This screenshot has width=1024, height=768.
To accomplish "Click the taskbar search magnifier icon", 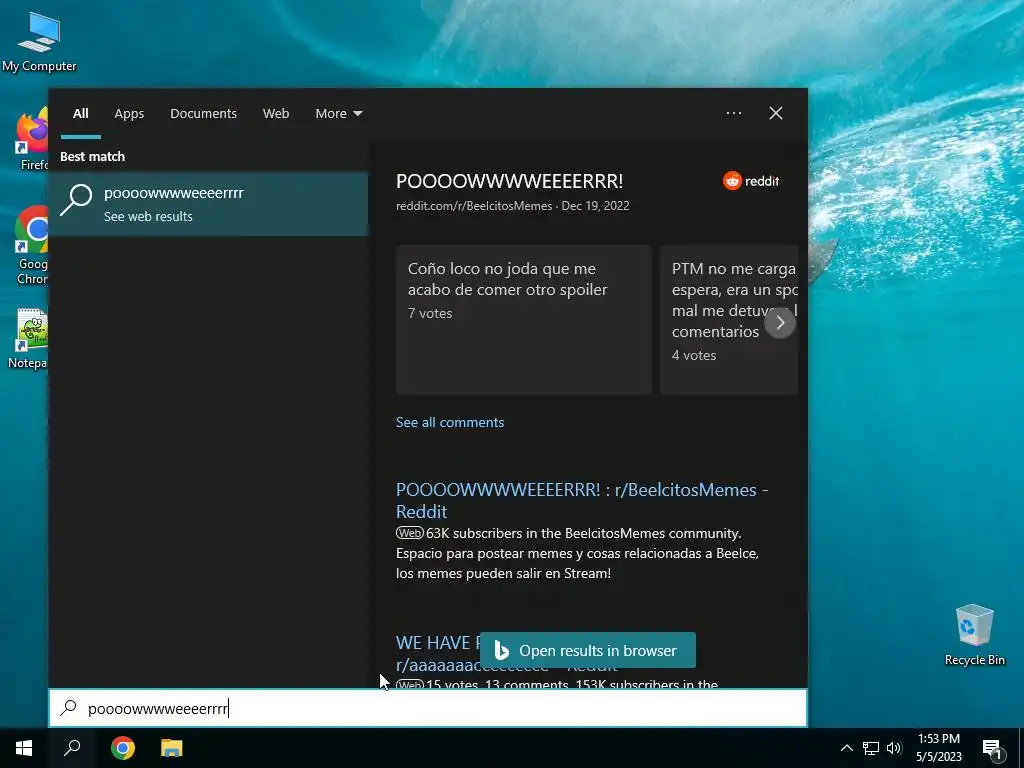I will [72, 748].
